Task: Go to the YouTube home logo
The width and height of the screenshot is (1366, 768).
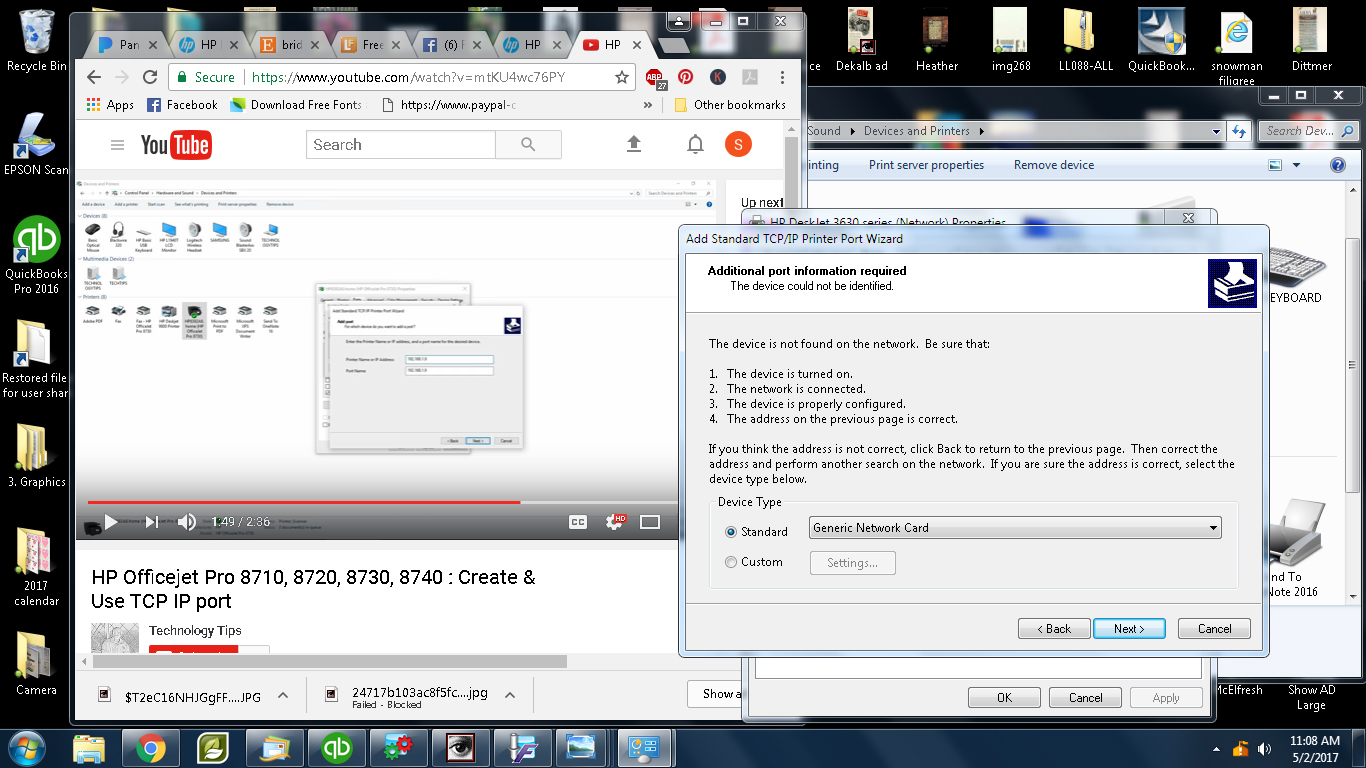Action: 176,145
